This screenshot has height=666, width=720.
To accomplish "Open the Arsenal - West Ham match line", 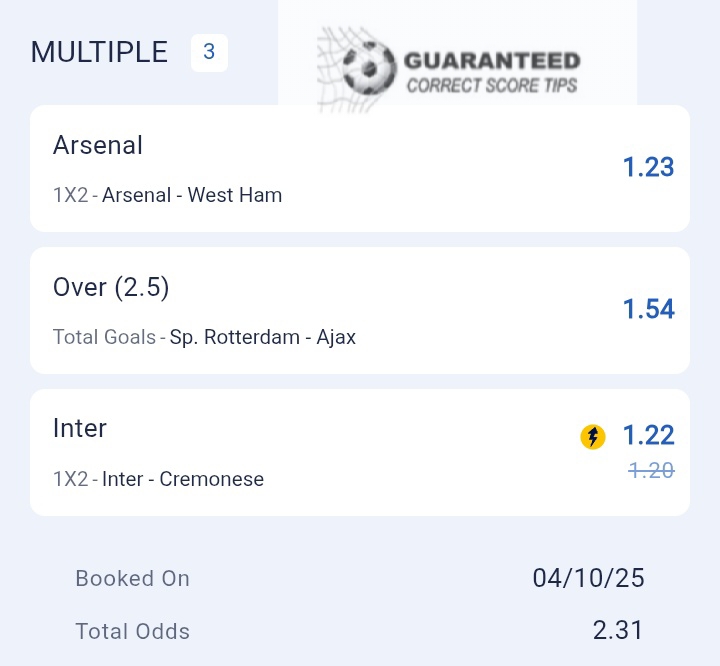I will click(192, 195).
